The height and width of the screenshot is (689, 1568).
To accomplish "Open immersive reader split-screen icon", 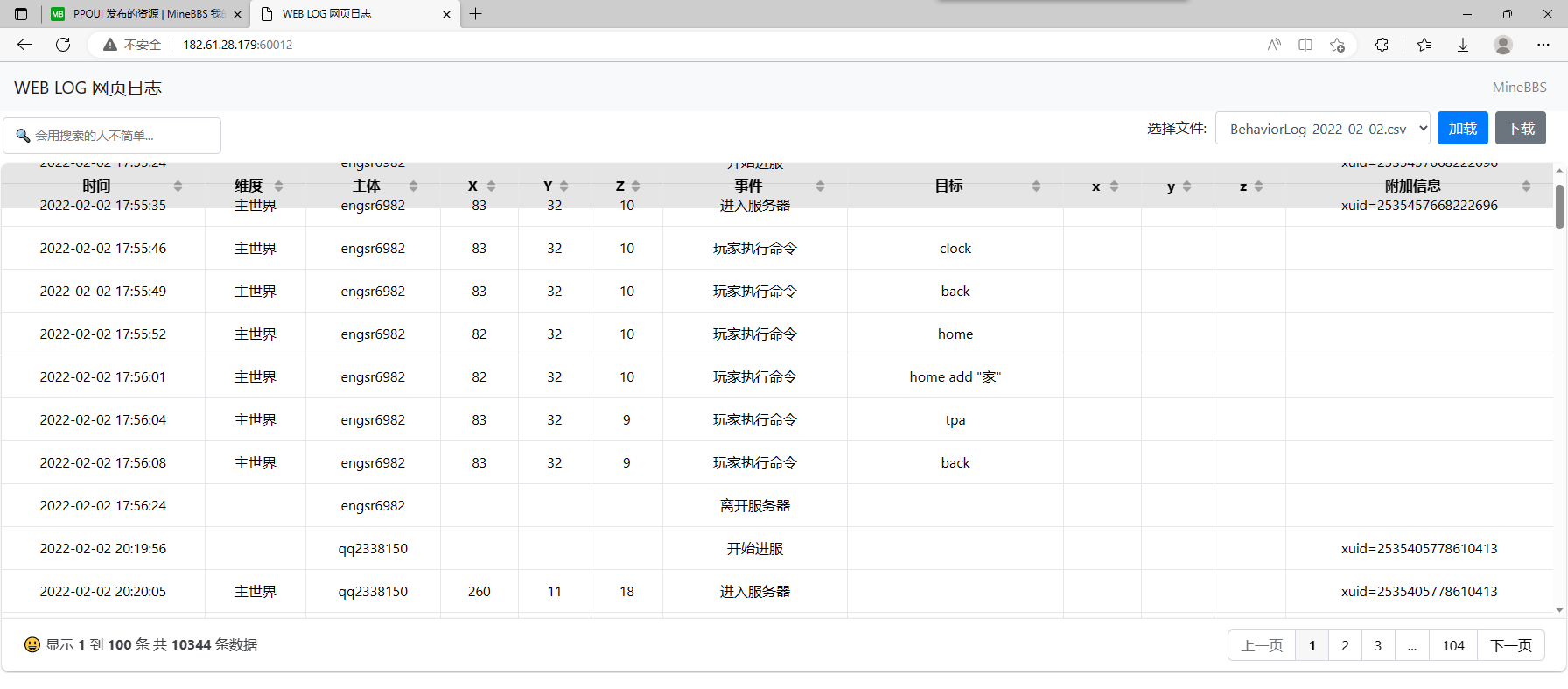I will click(x=1305, y=45).
